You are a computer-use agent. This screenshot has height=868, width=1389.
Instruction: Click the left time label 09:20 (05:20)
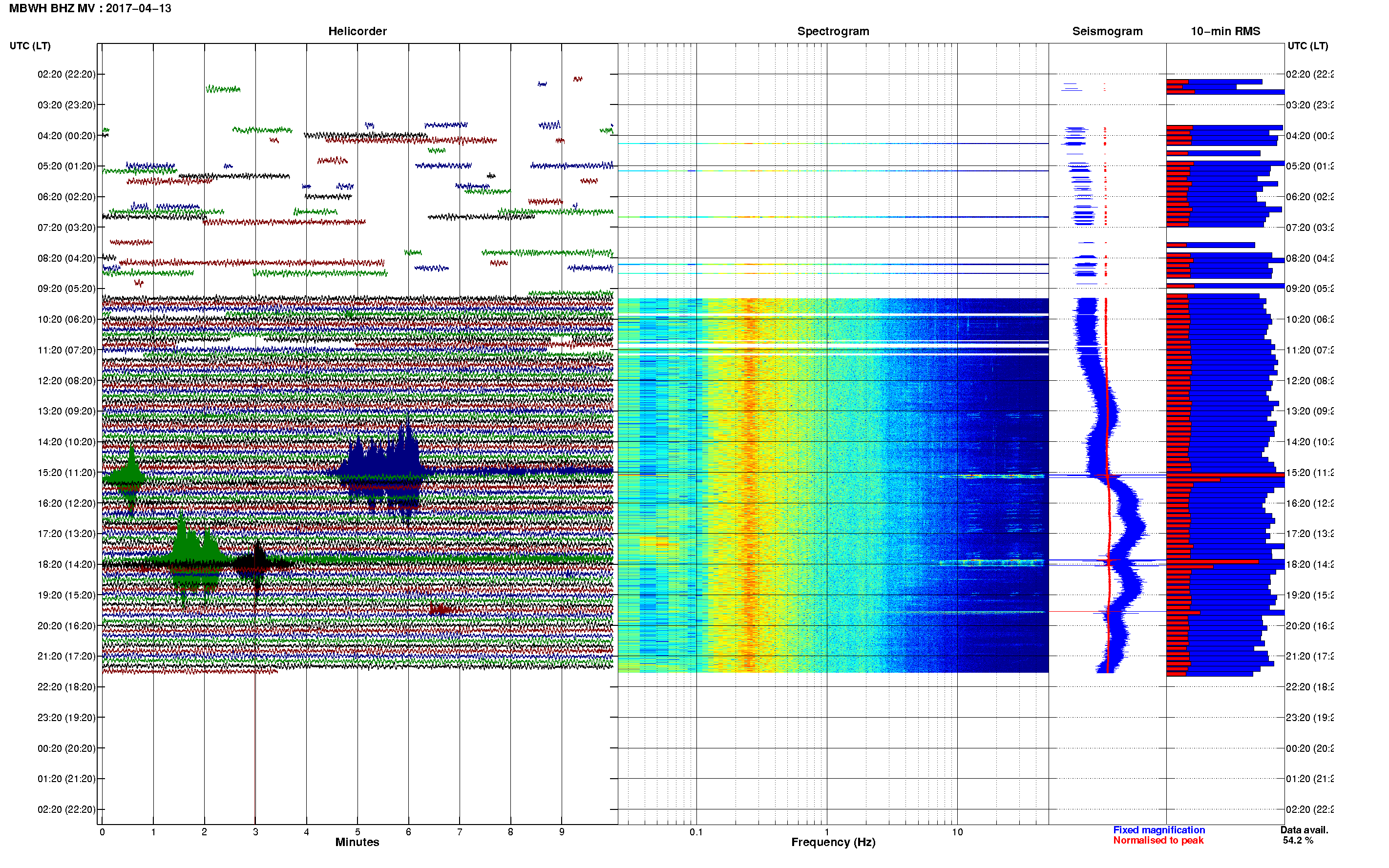[x=66, y=289]
